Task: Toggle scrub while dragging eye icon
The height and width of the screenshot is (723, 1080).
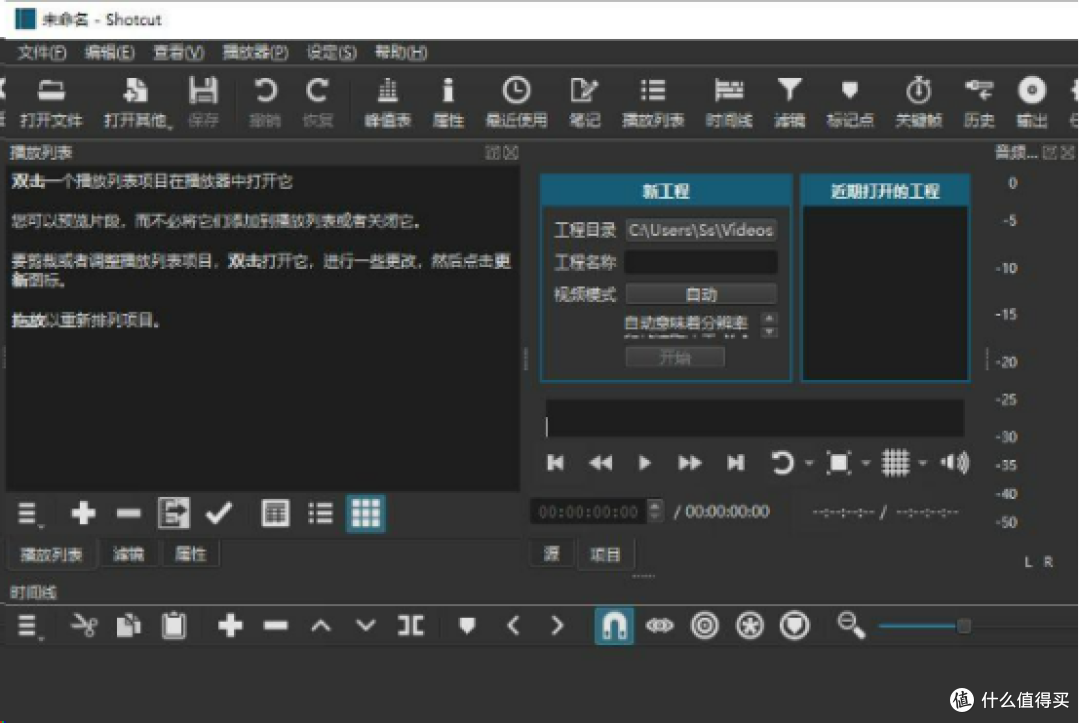Action: tap(659, 626)
